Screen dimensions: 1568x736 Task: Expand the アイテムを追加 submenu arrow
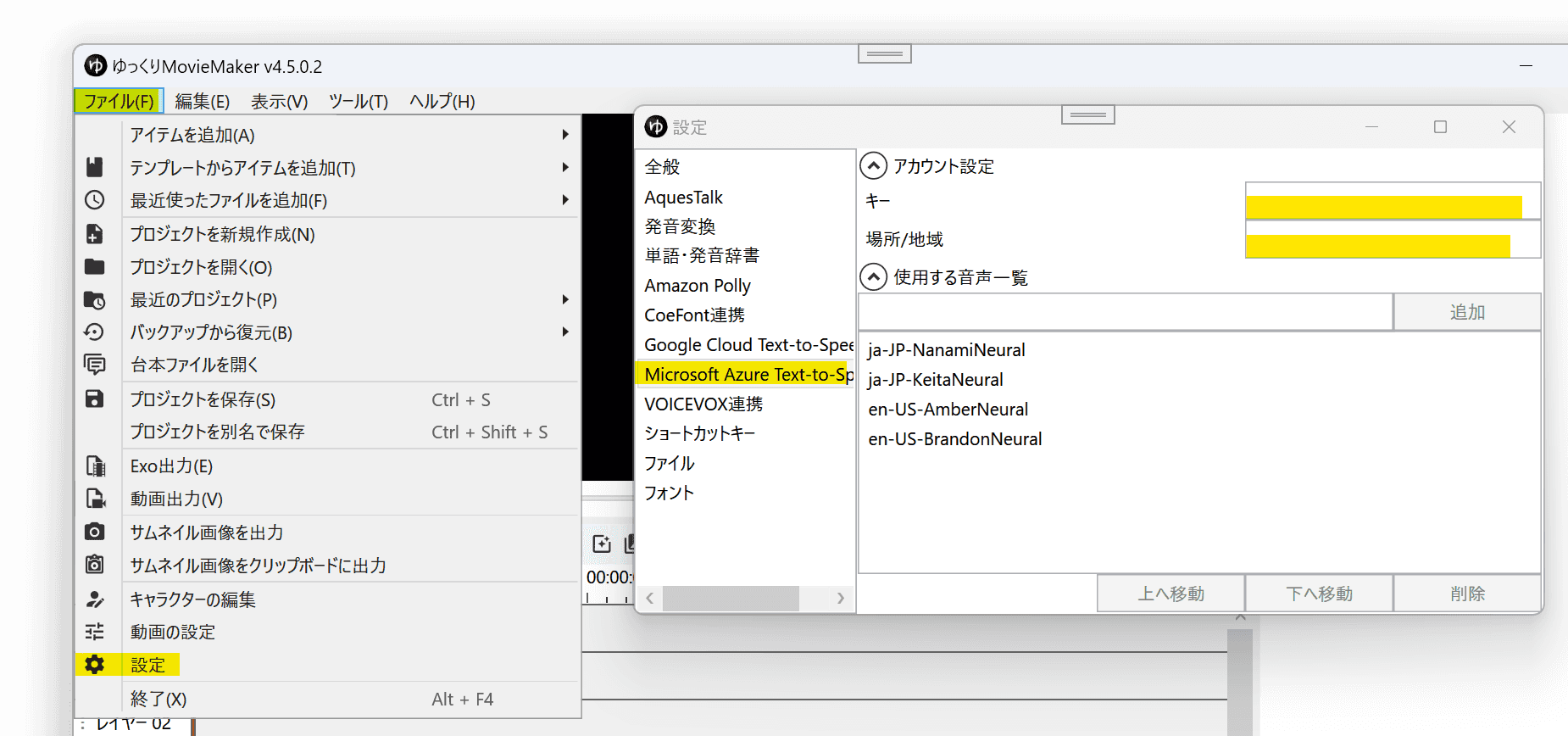tap(565, 135)
